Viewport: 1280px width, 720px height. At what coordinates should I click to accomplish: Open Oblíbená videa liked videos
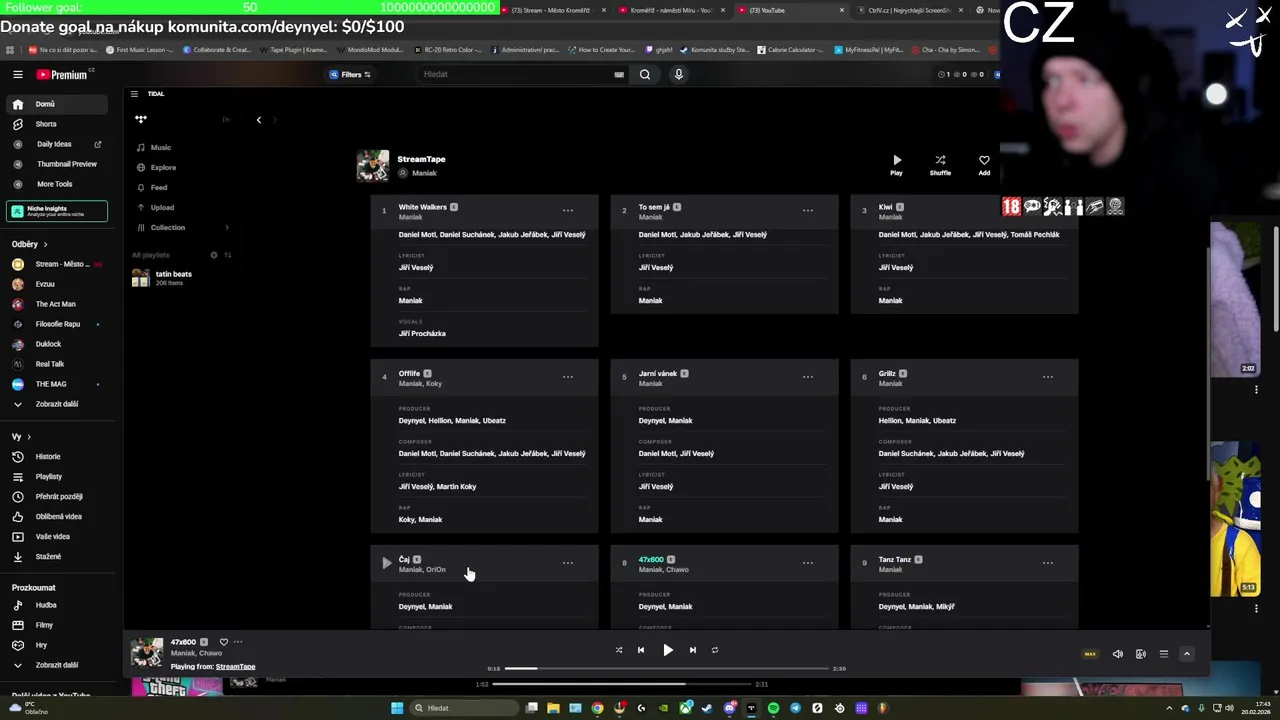pos(57,516)
